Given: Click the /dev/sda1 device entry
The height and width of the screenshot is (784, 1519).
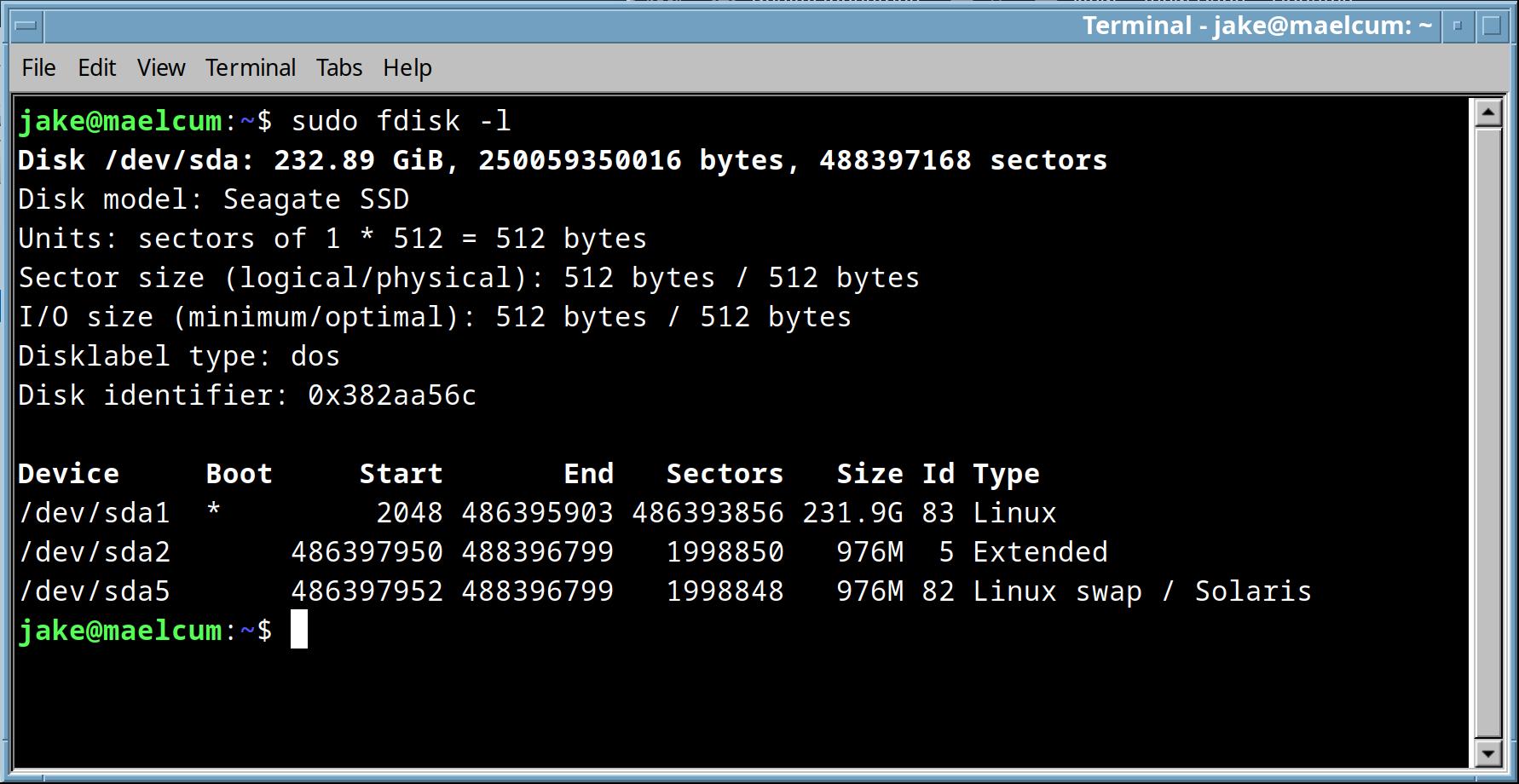Looking at the screenshot, I should pyautogui.click(x=94, y=513).
